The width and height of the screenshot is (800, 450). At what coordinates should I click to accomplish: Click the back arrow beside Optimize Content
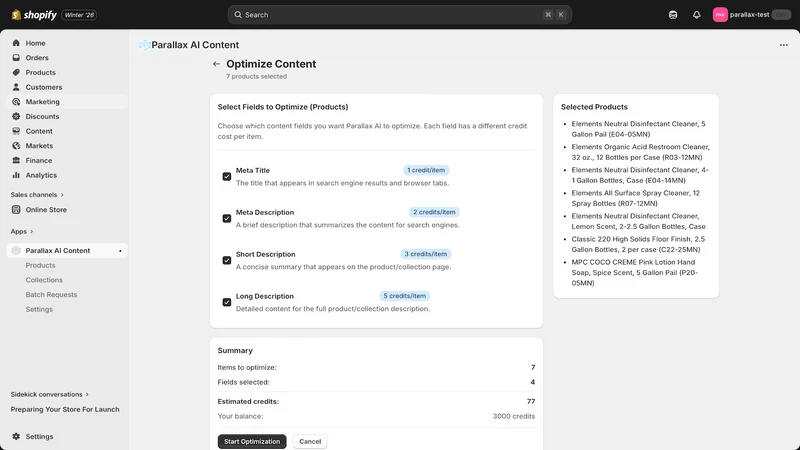(216, 64)
